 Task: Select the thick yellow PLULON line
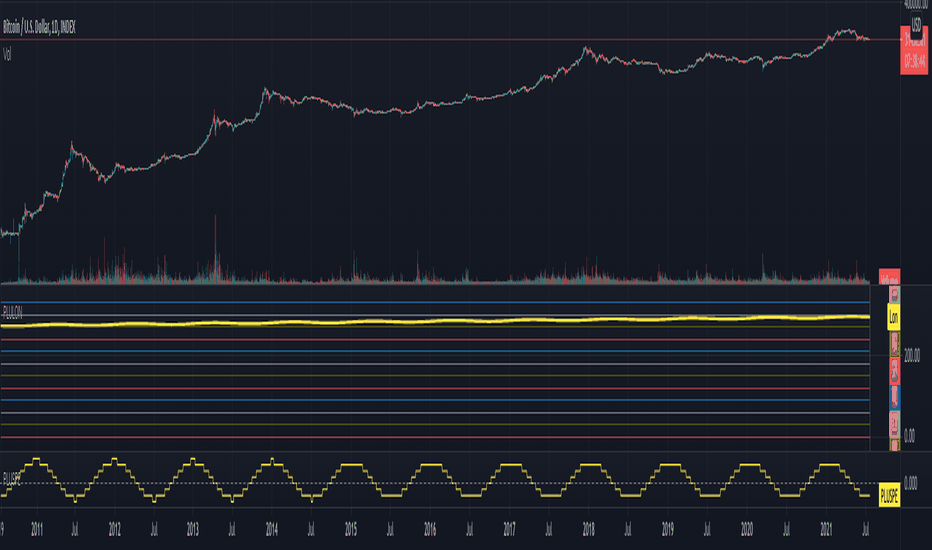click(x=435, y=322)
